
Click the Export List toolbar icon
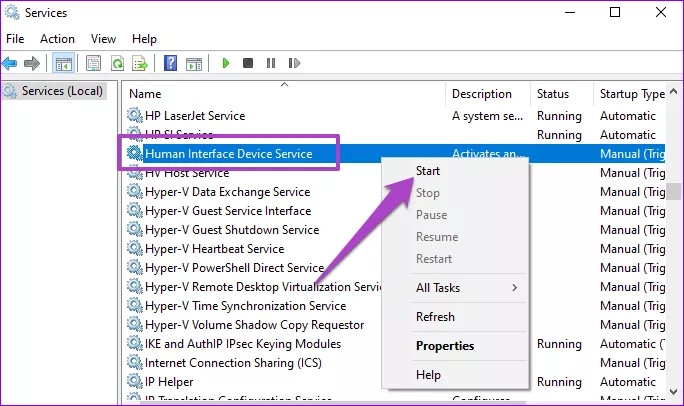tap(140, 64)
